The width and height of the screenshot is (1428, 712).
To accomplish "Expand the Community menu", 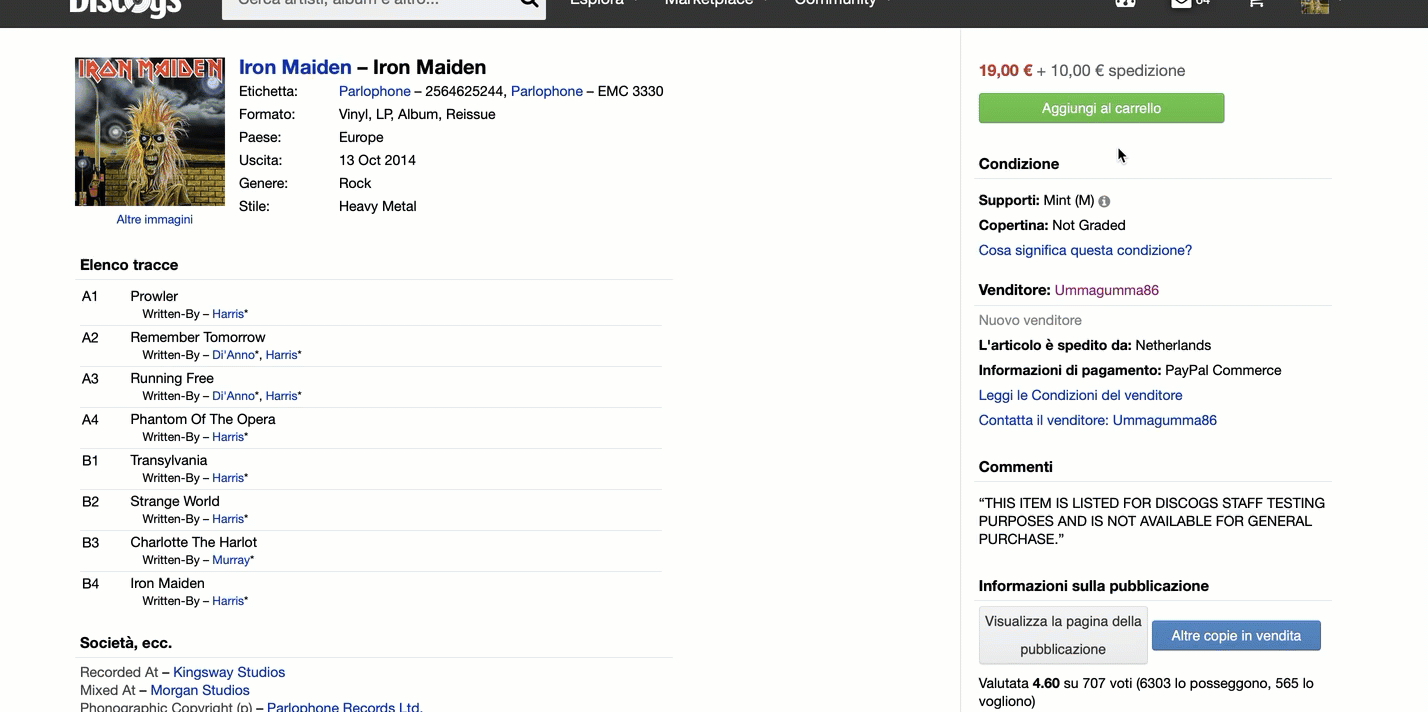I will 842,4.
